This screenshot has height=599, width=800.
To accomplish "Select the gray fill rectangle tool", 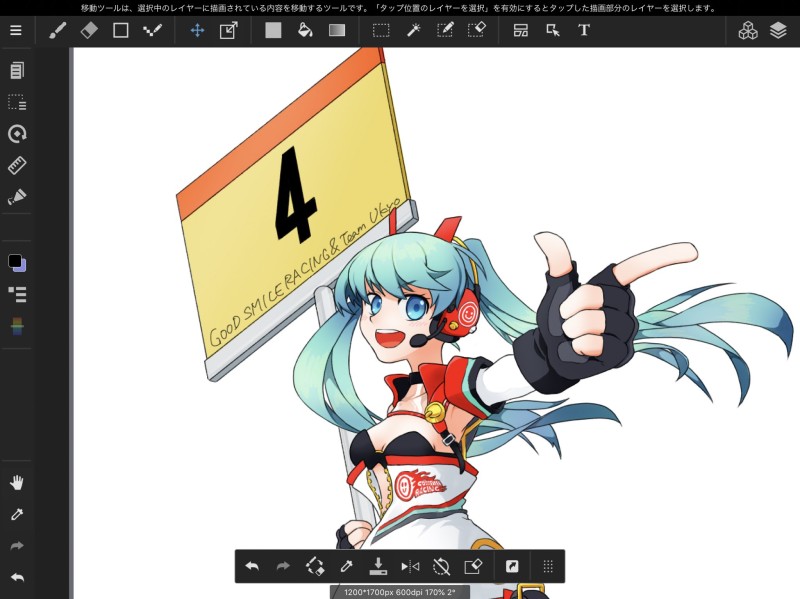I will coord(273,31).
